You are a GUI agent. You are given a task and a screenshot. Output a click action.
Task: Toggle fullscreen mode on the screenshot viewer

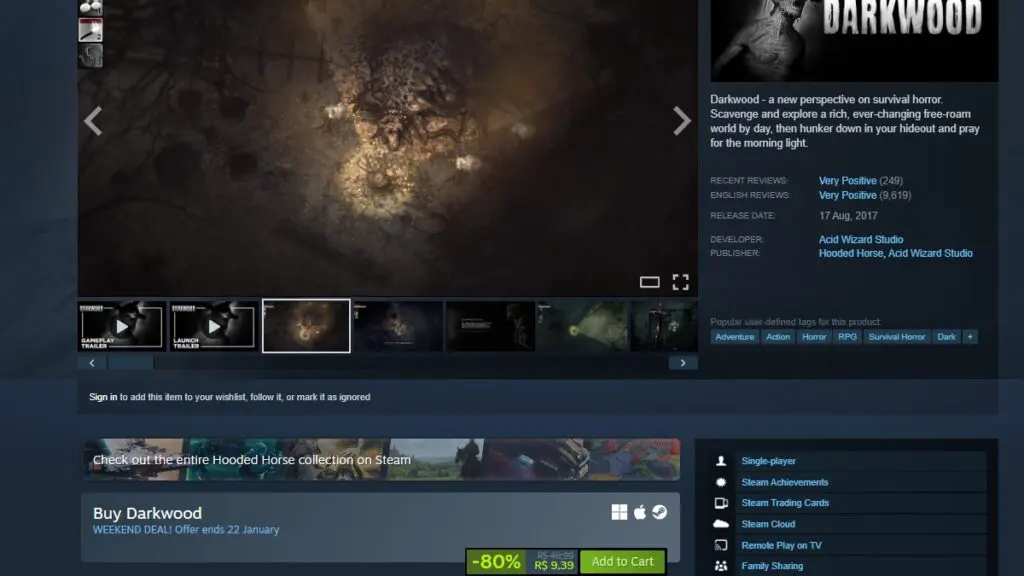click(681, 282)
